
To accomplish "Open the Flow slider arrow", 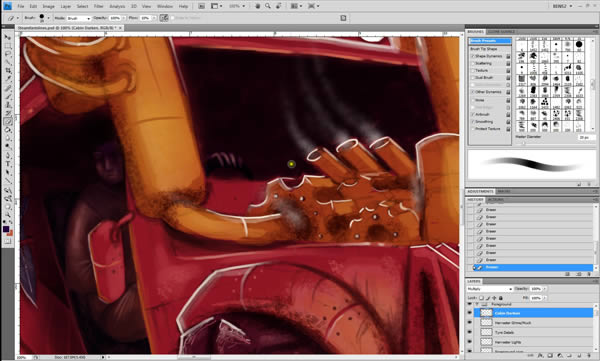I will [x=154, y=18].
